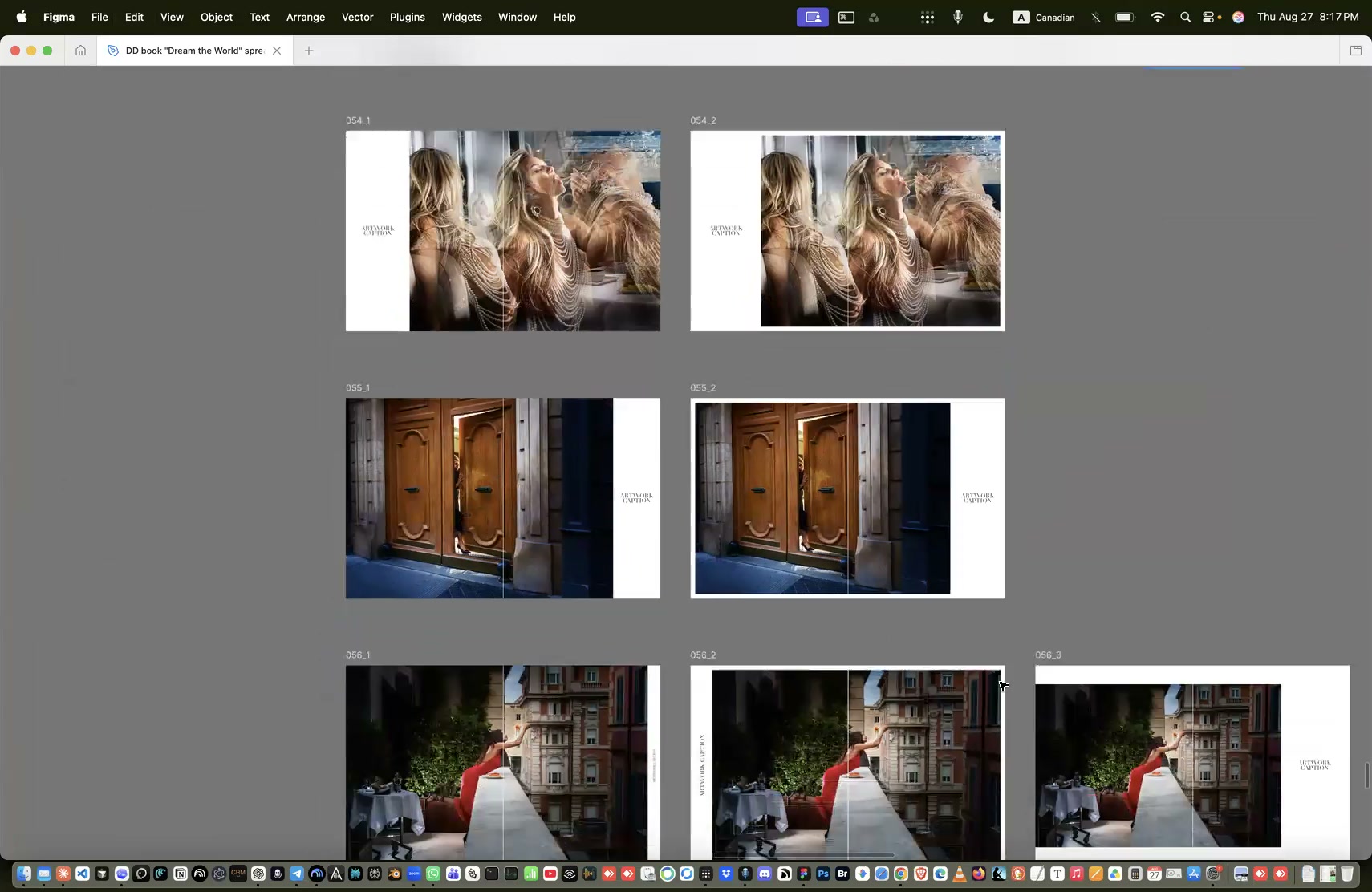This screenshot has height=892, width=1372.
Task: Click the 055_1 wooden door spread thumbnail
Action: click(503, 498)
